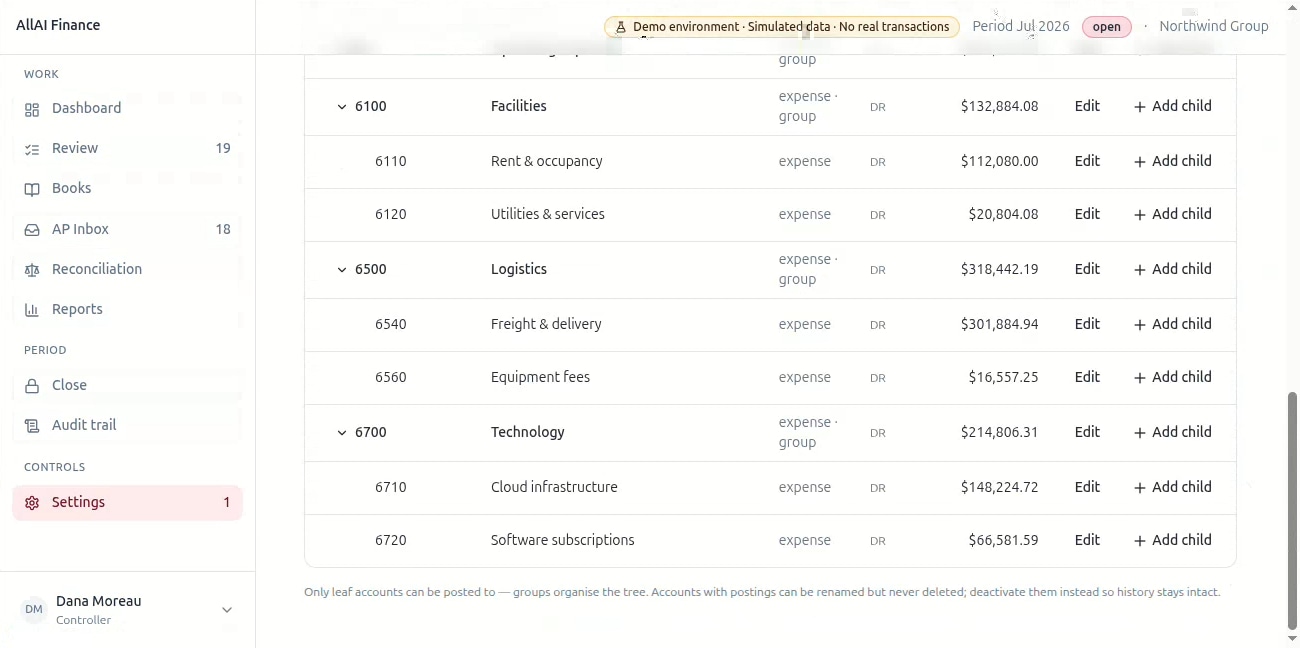Screen dimensions: 1300x648
Task: Edit the Facilities account
Action: 1087,106
